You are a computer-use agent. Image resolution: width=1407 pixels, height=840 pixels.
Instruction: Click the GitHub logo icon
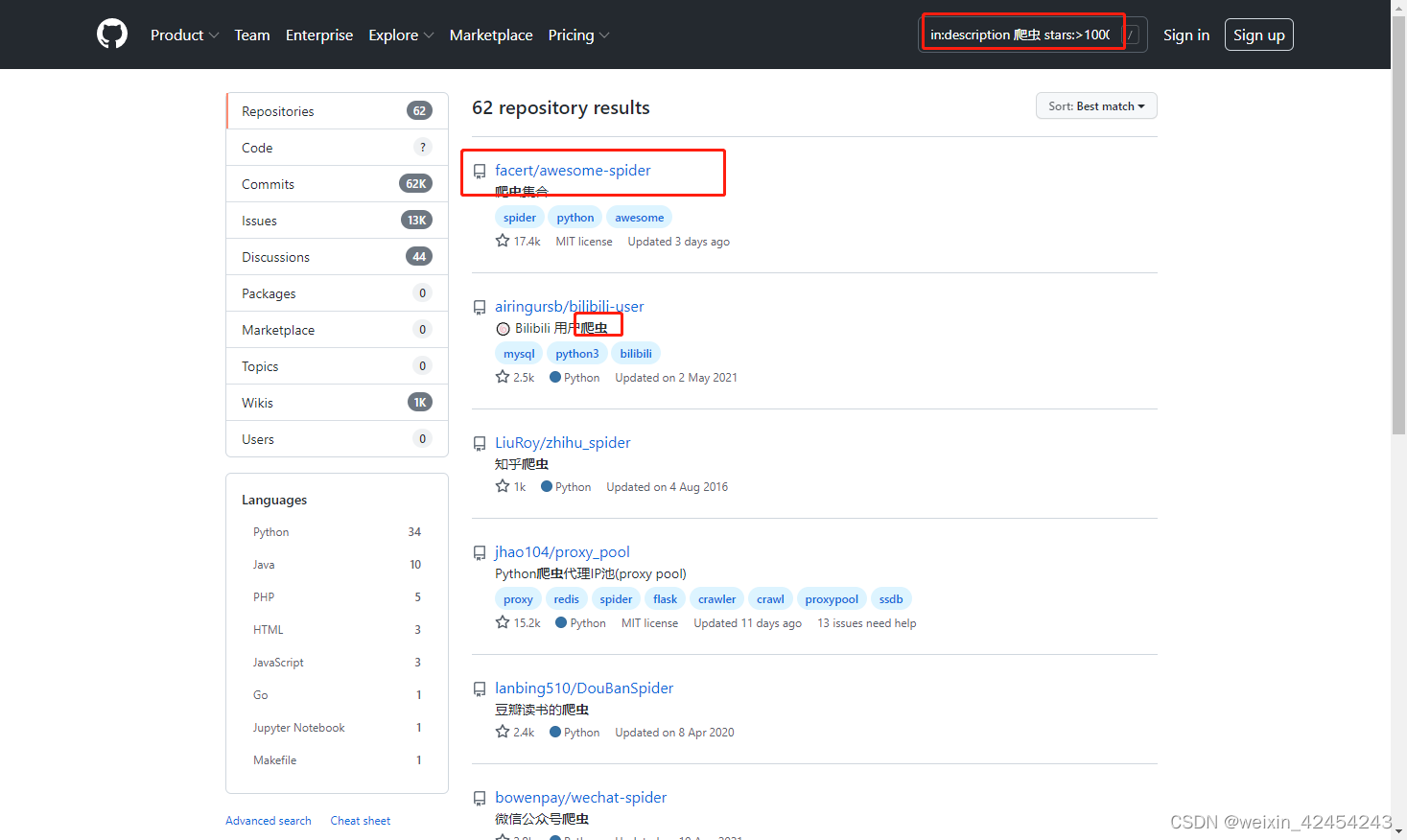(x=112, y=35)
